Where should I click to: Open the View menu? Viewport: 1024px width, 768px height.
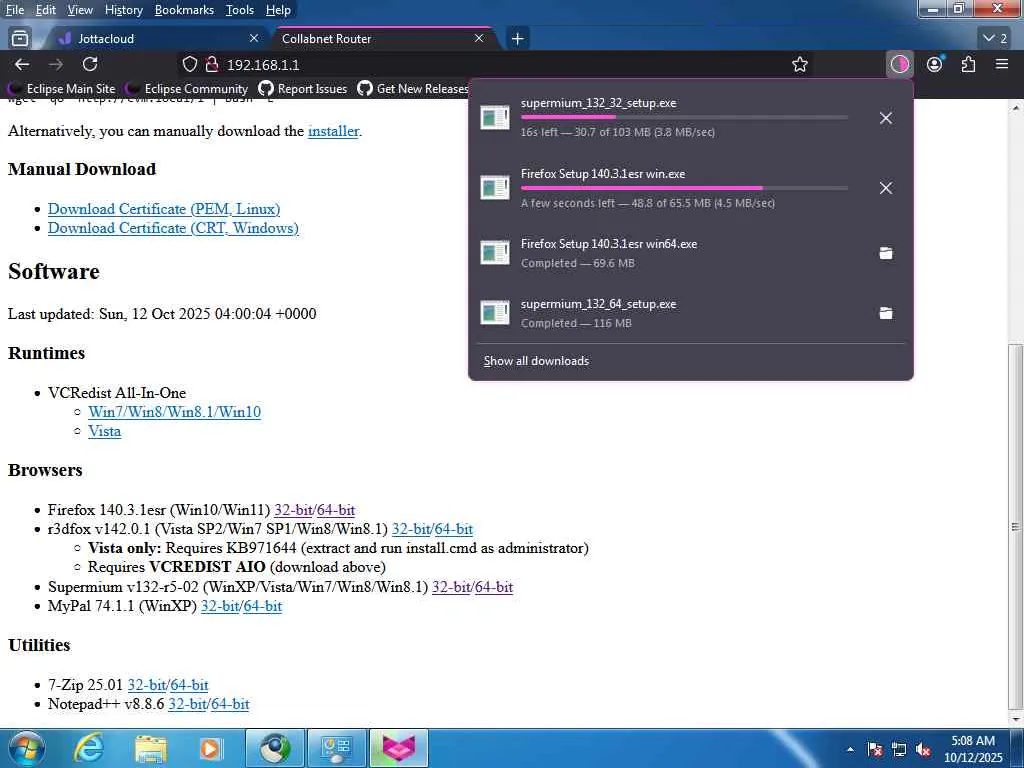tap(80, 10)
